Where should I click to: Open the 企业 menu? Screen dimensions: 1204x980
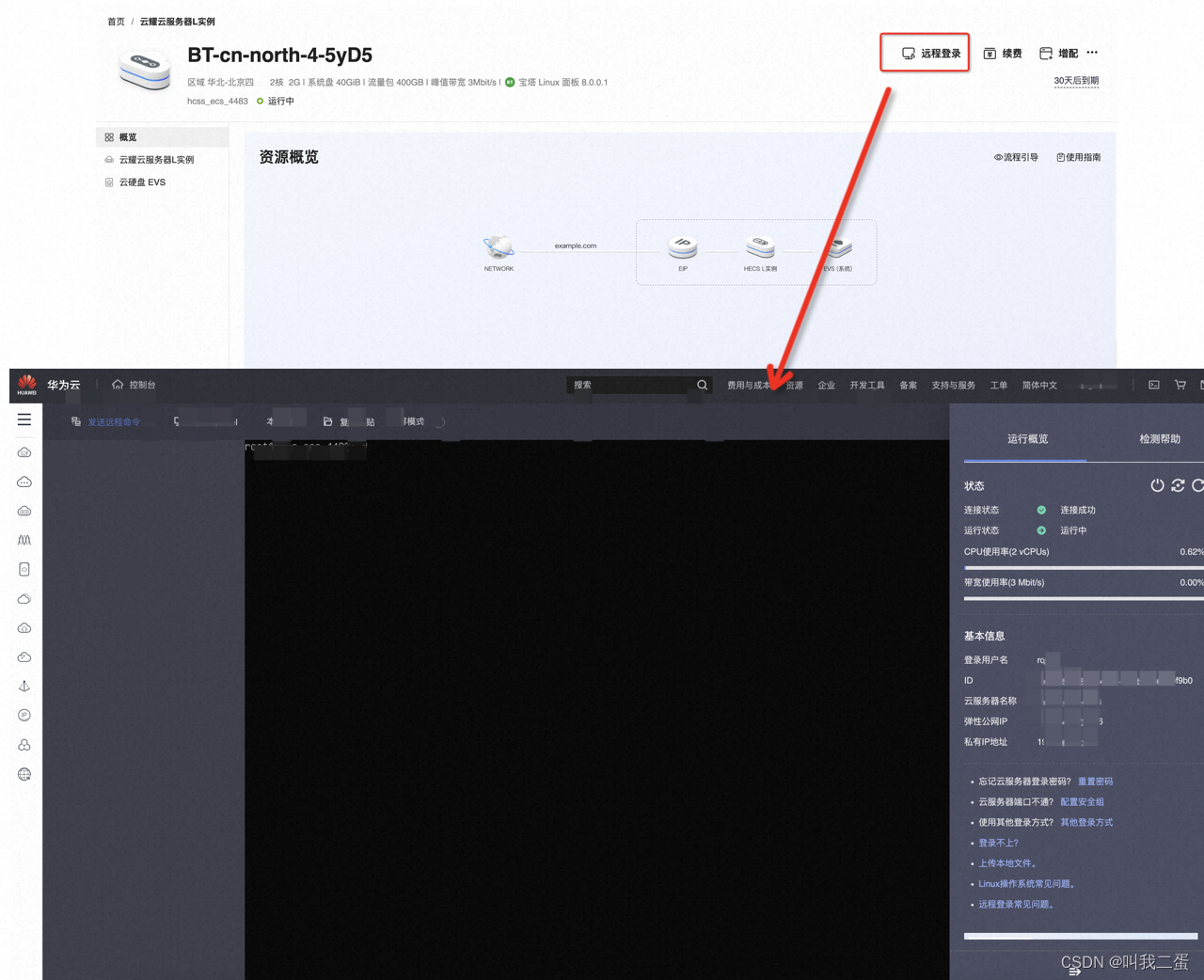pyautogui.click(x=826, y=386)
